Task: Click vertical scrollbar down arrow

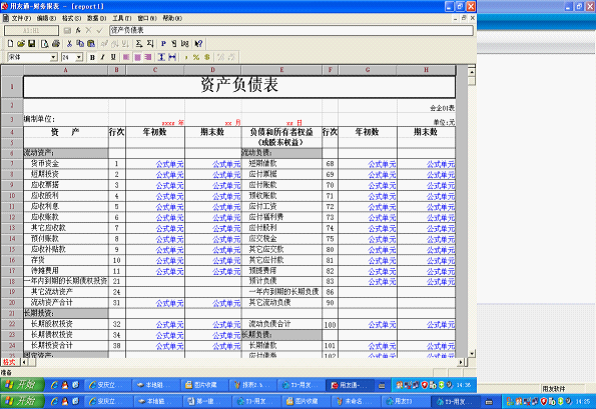Action: (472, 354)
